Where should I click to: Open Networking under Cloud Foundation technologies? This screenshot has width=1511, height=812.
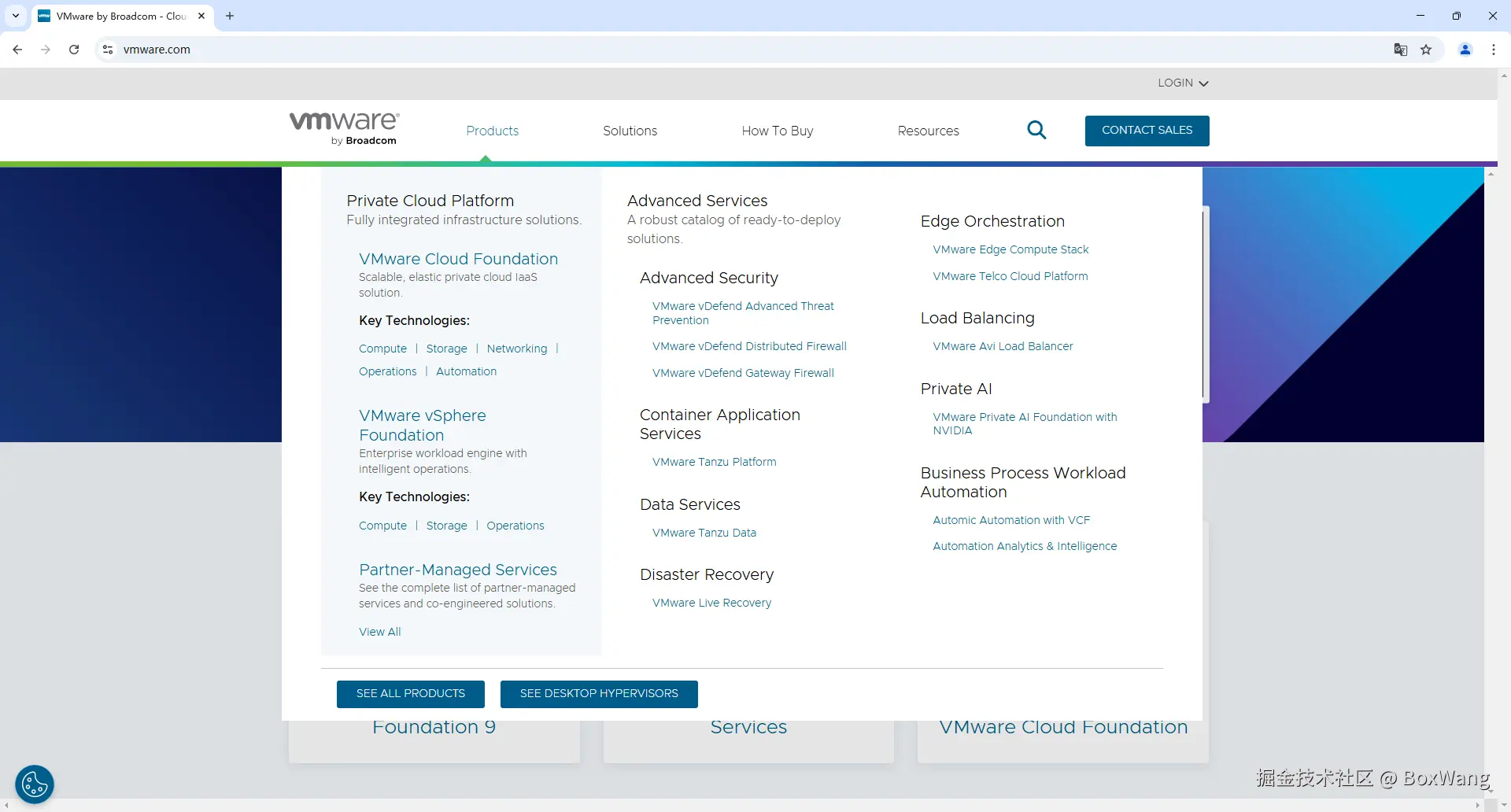(517, 349)
